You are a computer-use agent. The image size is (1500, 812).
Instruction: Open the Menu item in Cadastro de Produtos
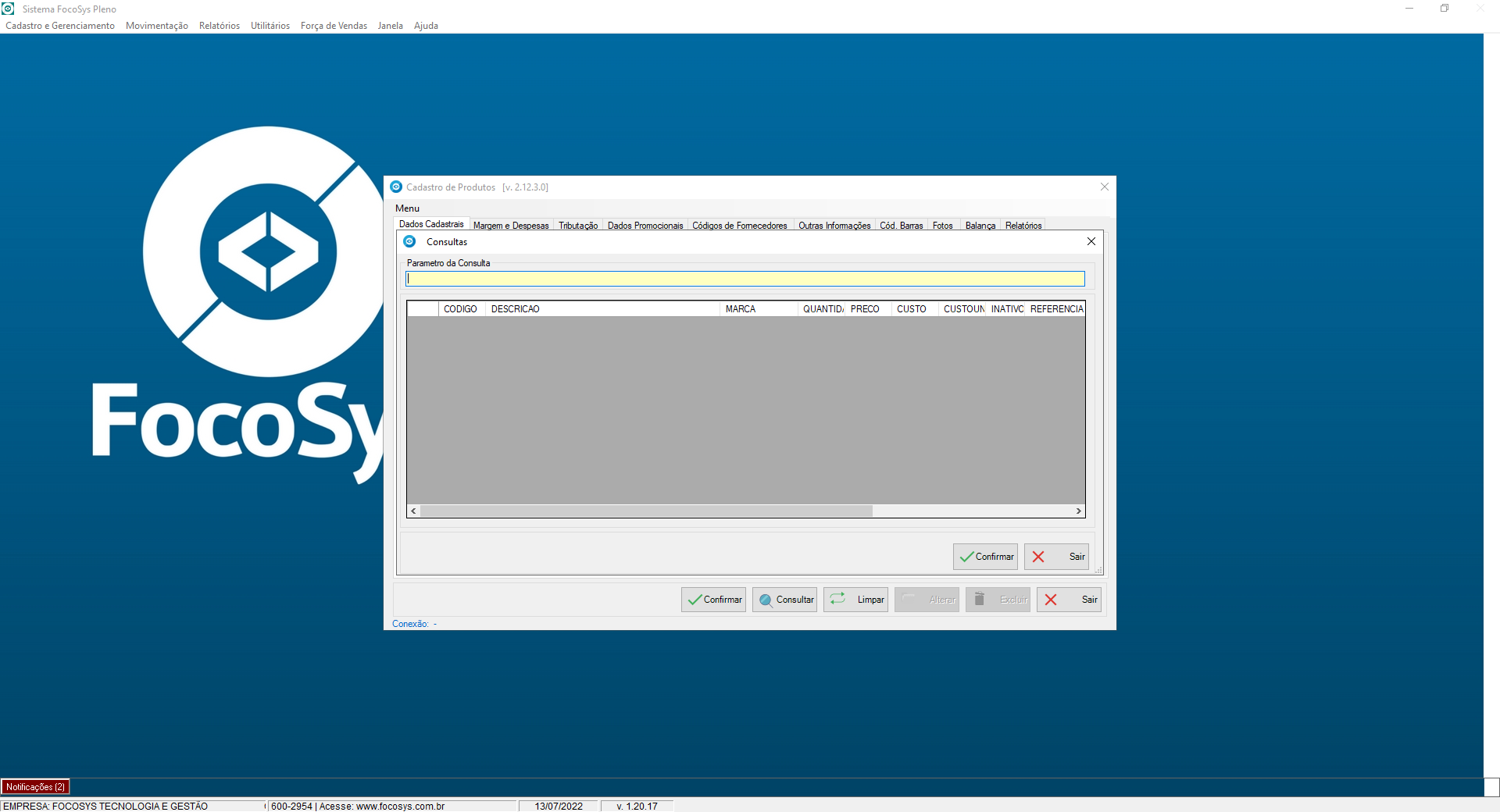[x=407, y=208]
